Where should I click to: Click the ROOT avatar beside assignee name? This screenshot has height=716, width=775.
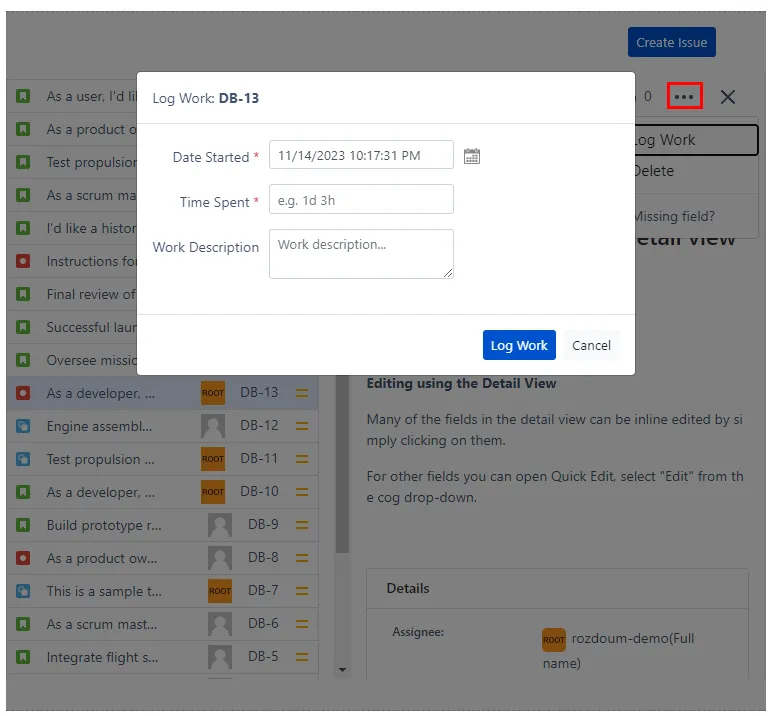(x=554, y=640)
